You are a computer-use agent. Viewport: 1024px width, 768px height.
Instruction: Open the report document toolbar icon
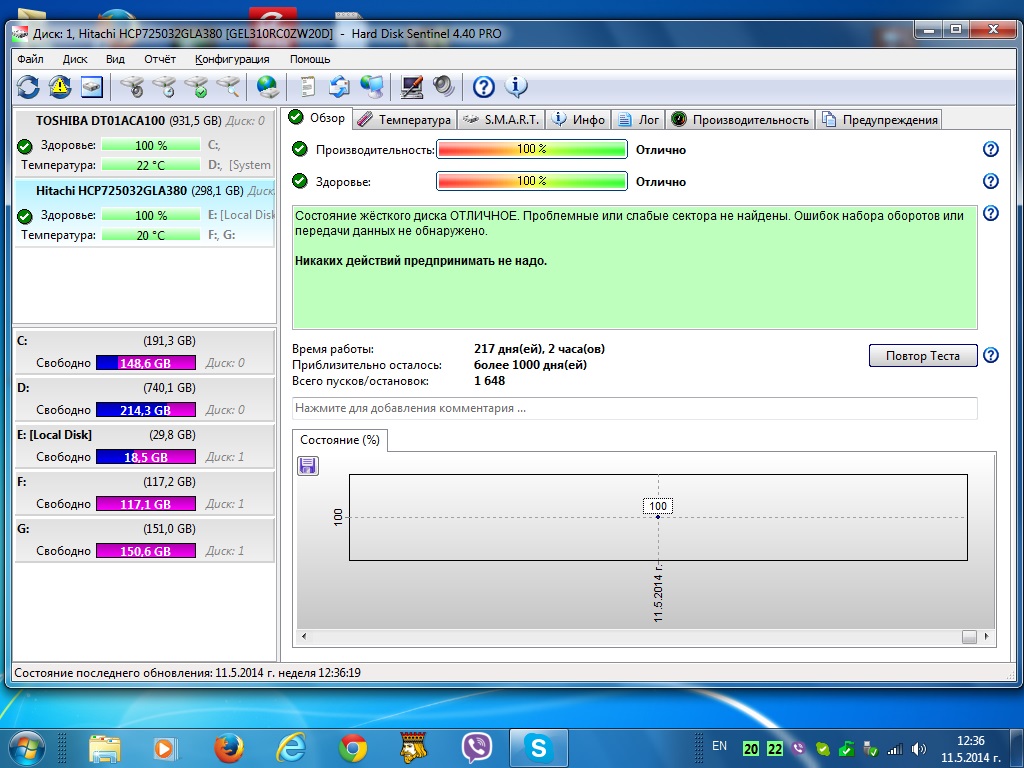pos(306,87)
